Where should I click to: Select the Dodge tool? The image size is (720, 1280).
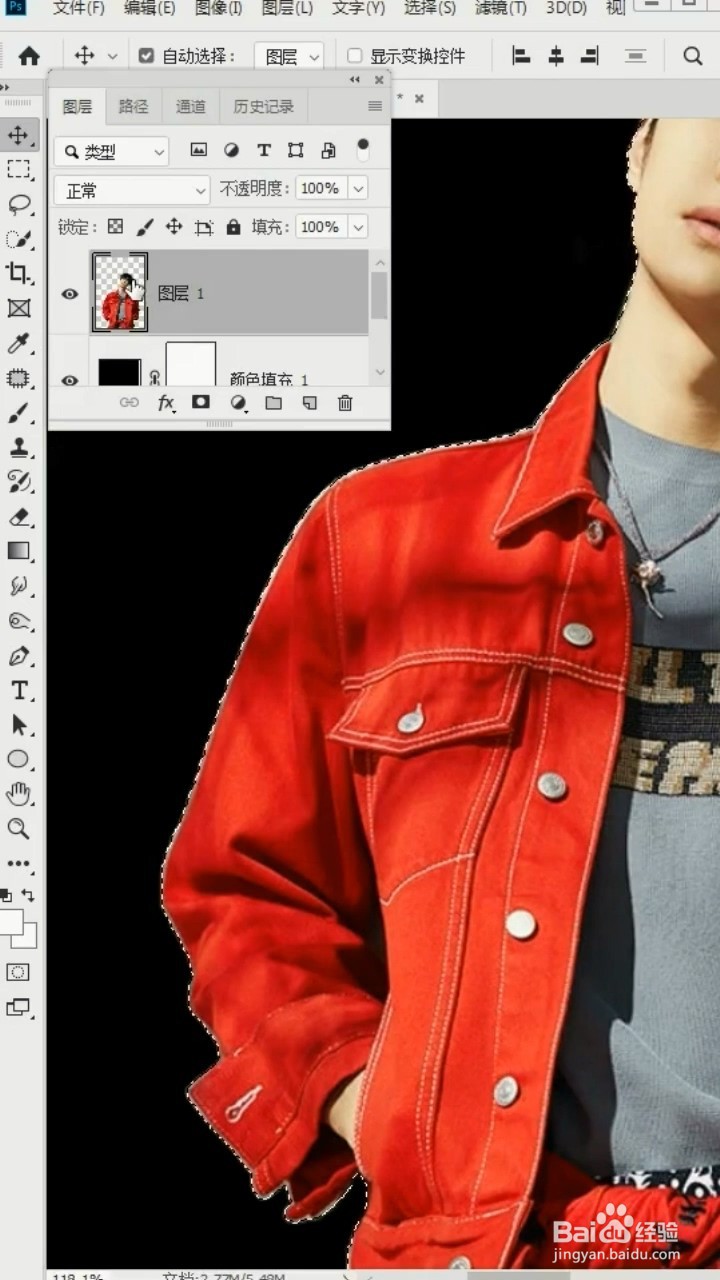19,621
